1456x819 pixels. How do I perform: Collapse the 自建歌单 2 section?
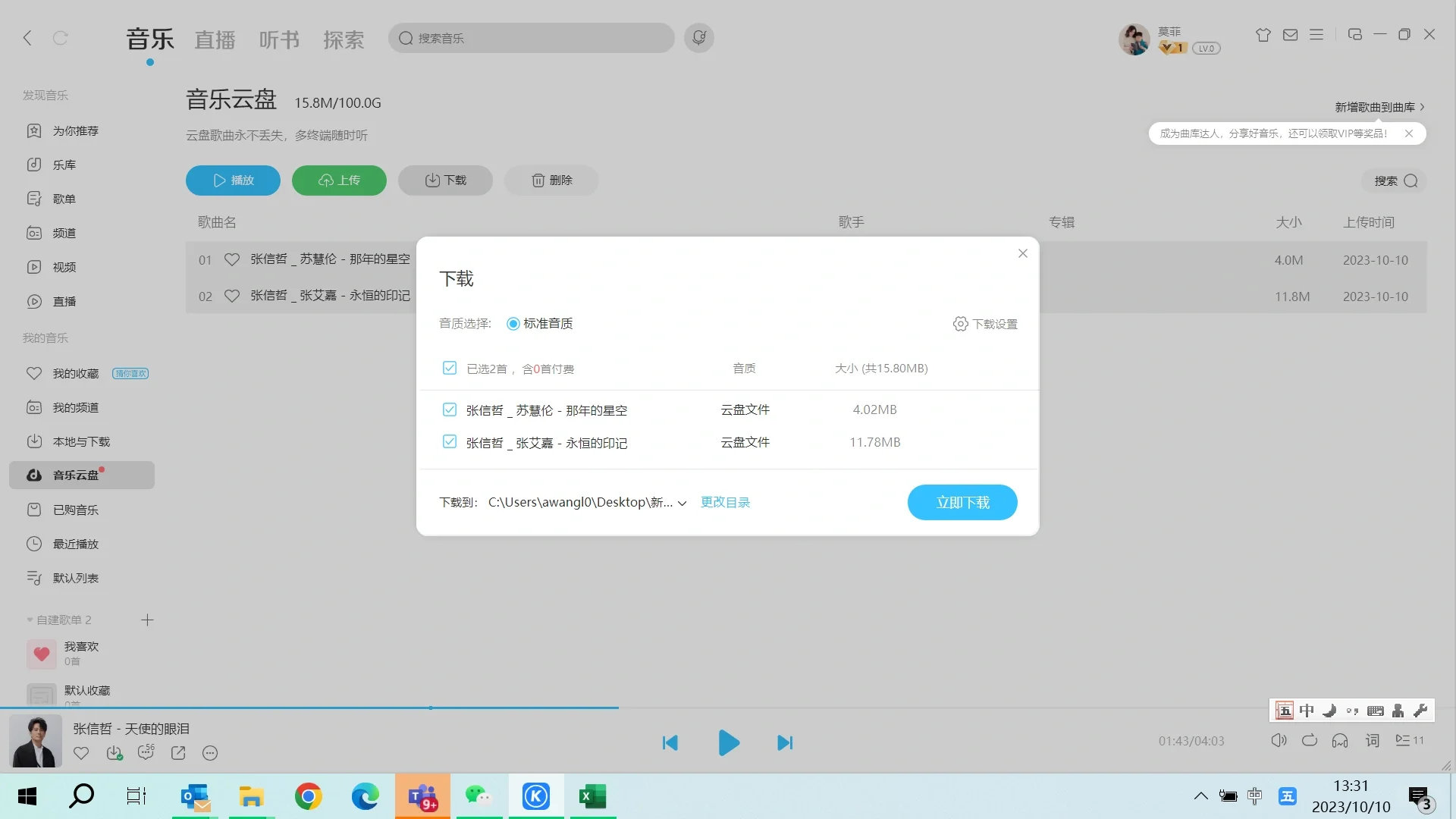[x=29, y=620]
